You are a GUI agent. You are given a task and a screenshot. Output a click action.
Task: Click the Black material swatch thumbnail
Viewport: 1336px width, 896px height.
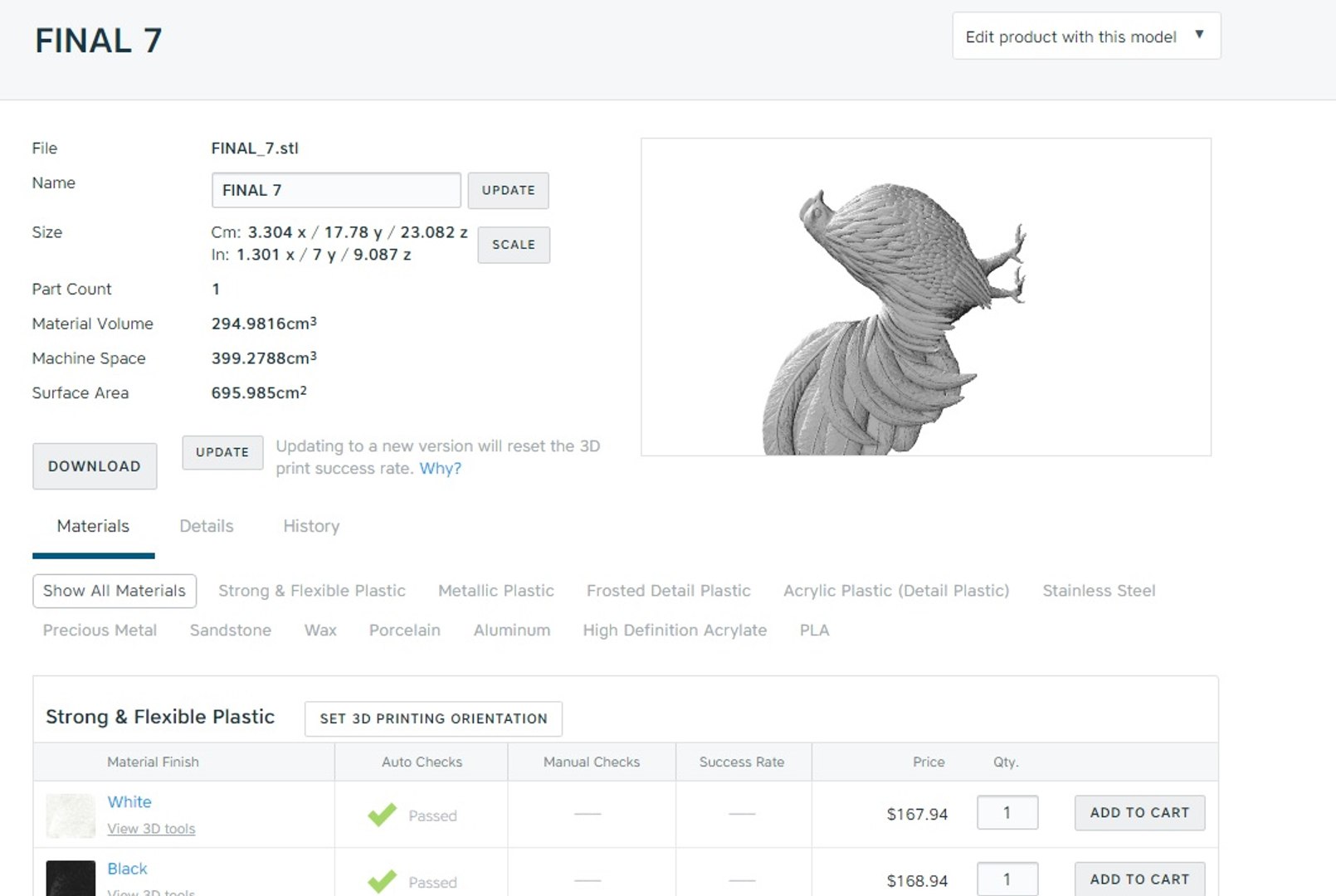71,878
